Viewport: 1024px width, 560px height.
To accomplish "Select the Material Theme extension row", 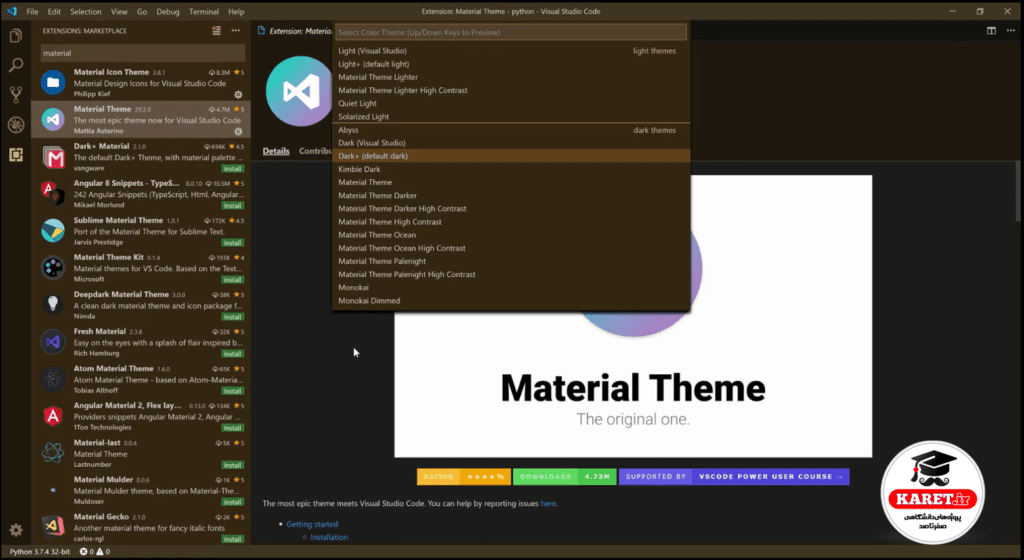I will 141,119.
